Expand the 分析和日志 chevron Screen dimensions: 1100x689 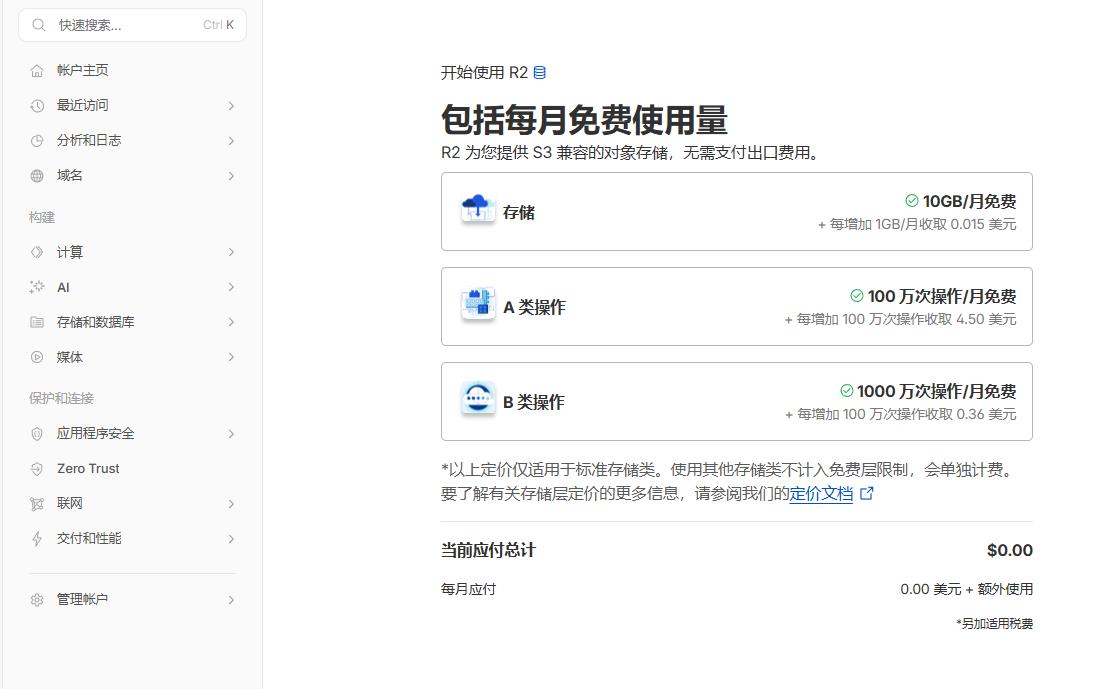pyautogui.click(x=232, y=141)
